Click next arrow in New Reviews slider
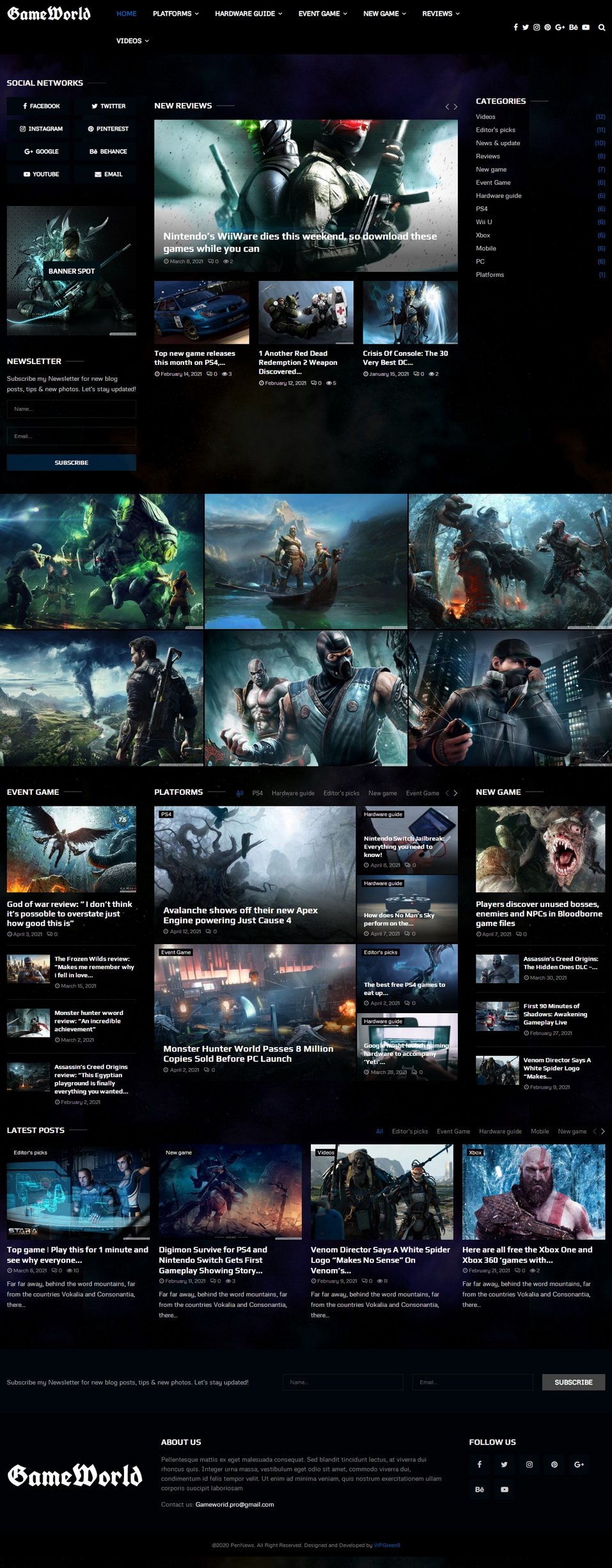The image size is (612, 1568). (x=455, y=107)
